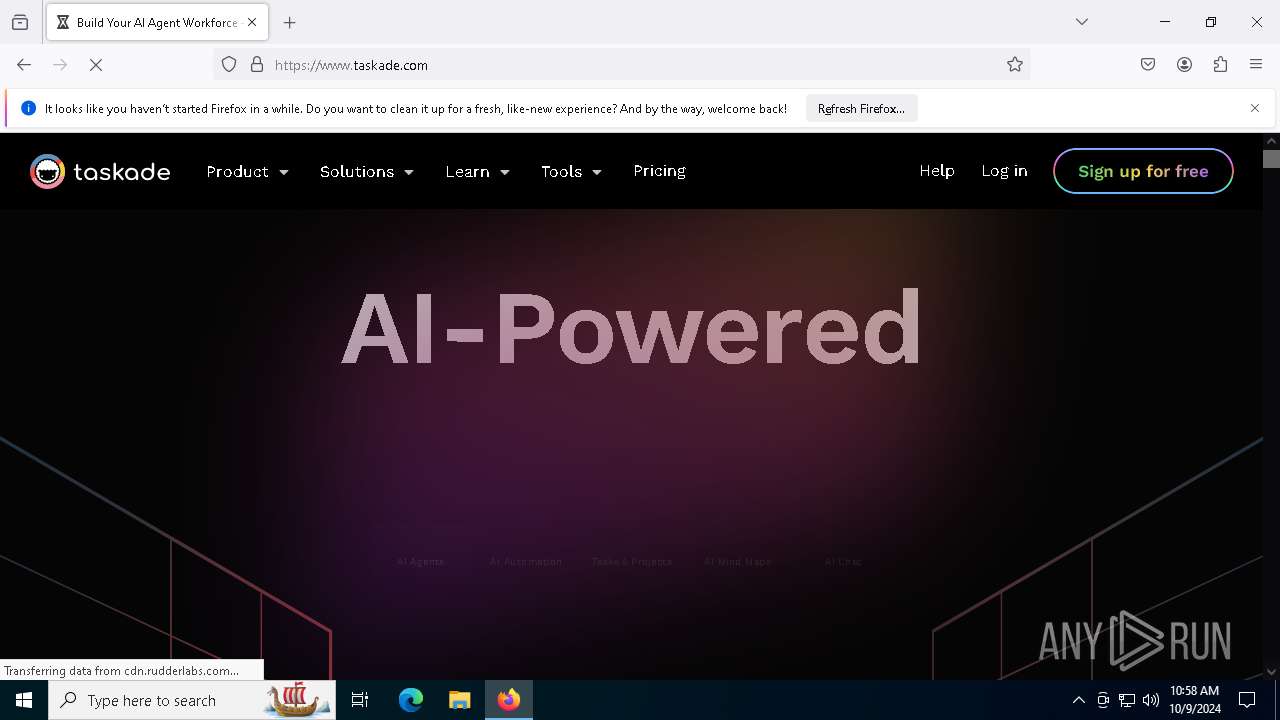This screenshot has height=720, width=1280.
Task: Expand the Product dropdown menu
Action: pos(247,172)
